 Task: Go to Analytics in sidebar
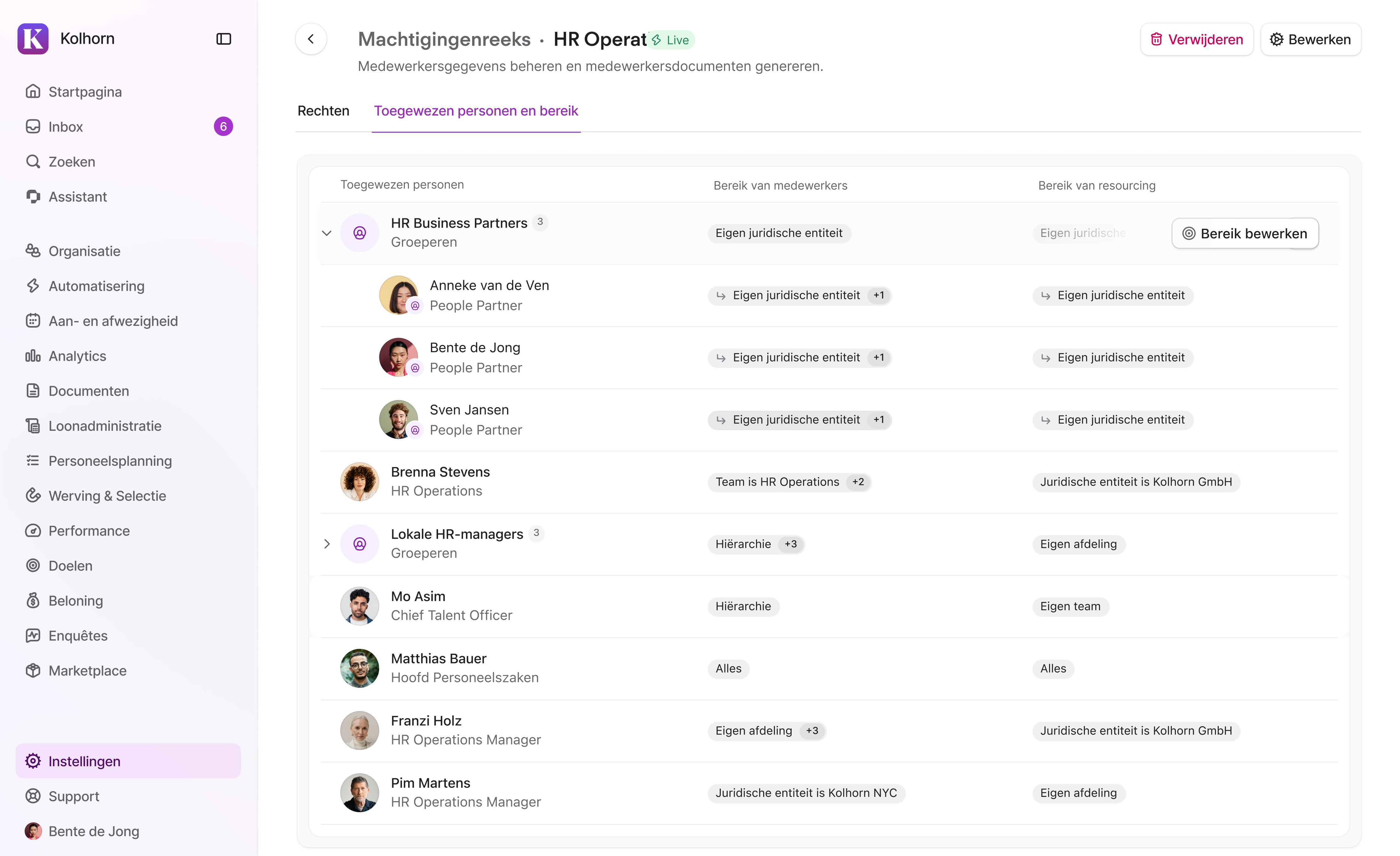point(77,356)
